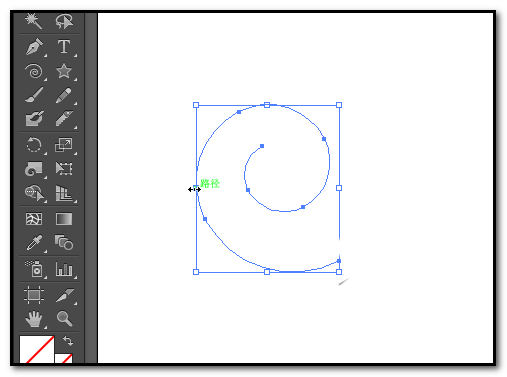Select the Perspective Grid tool
Screen dimensions: 507x377
coord(64,193)
